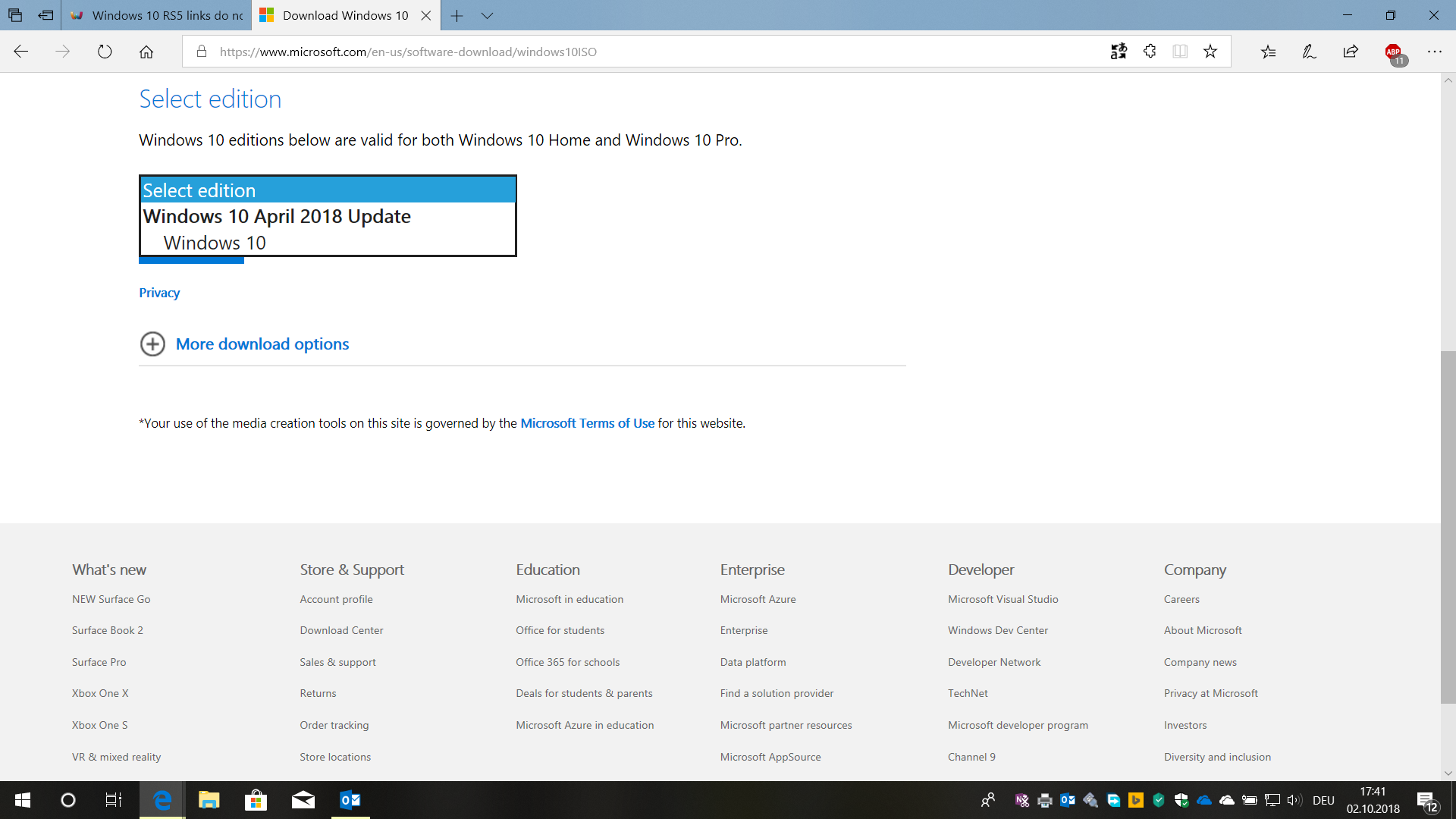Click the Refresh page icon

click(x=105, y=52)
